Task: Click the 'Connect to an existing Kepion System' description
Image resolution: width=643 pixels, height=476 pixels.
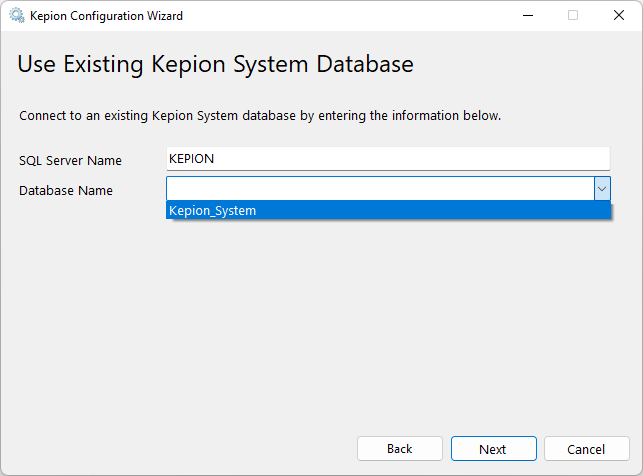Action: (260, 116)
